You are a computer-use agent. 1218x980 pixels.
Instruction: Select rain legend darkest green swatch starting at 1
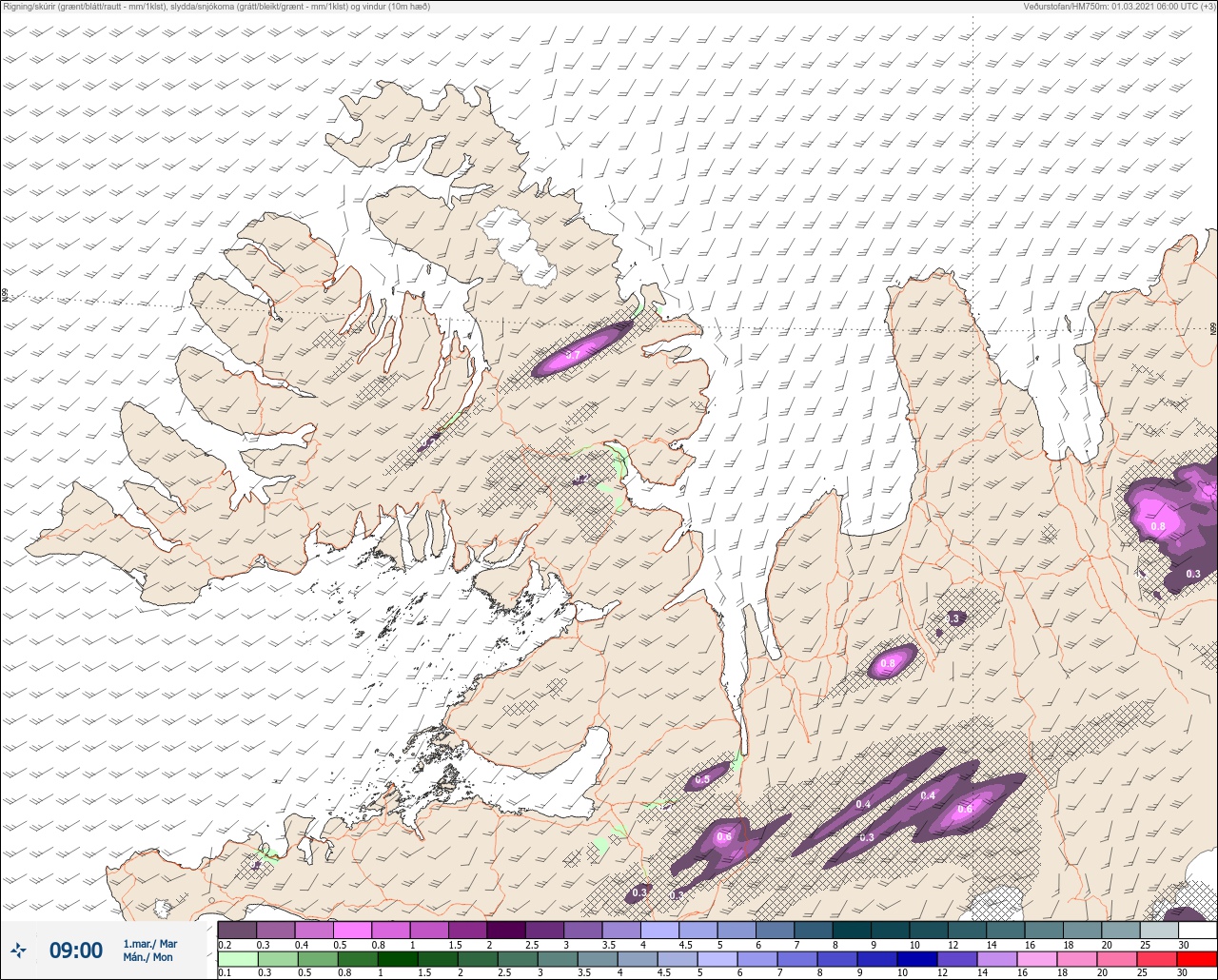click(x=396, y=958)
